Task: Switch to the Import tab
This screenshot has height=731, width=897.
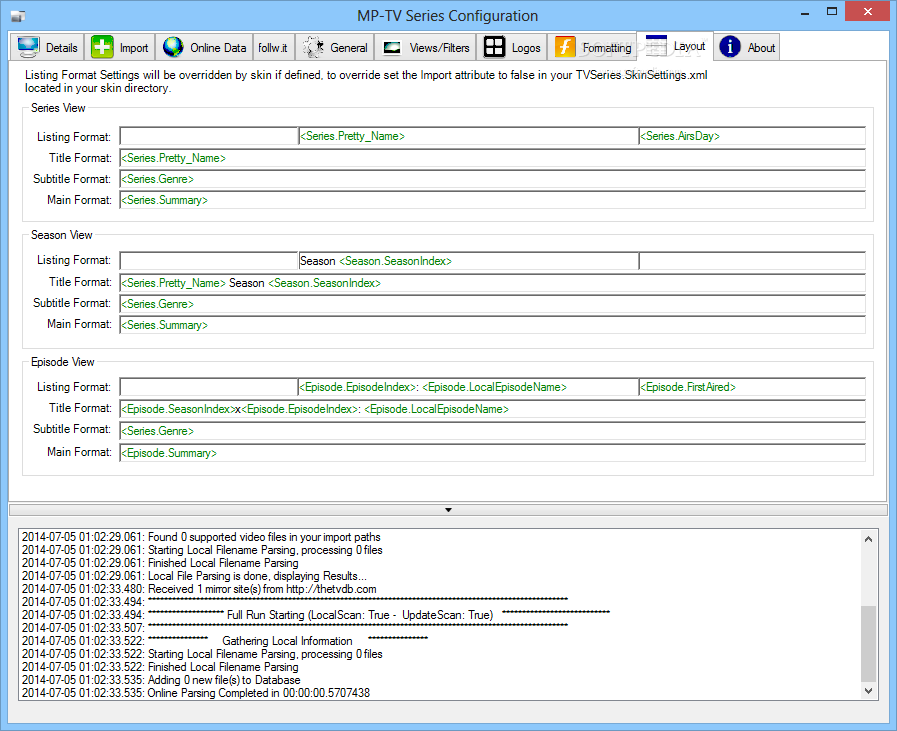Action: click(x=120, y=47)
